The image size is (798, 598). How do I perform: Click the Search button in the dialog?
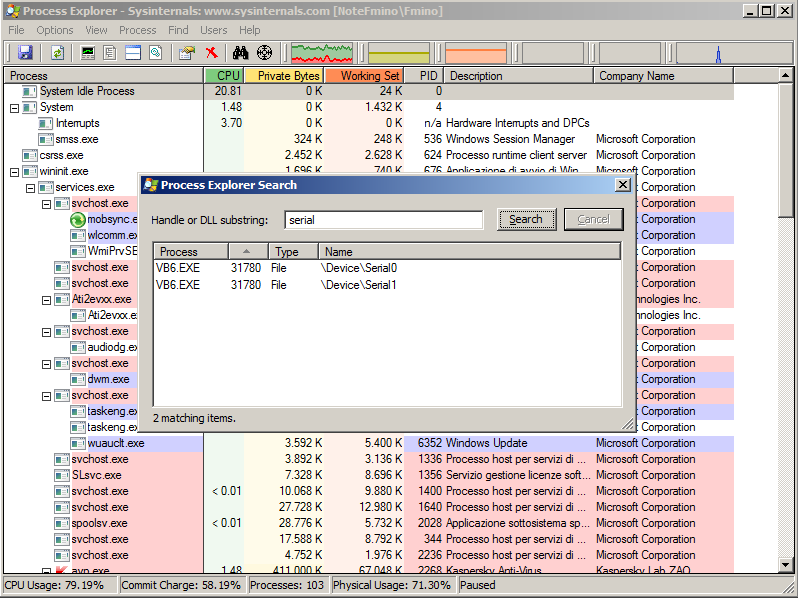[526, 219]
